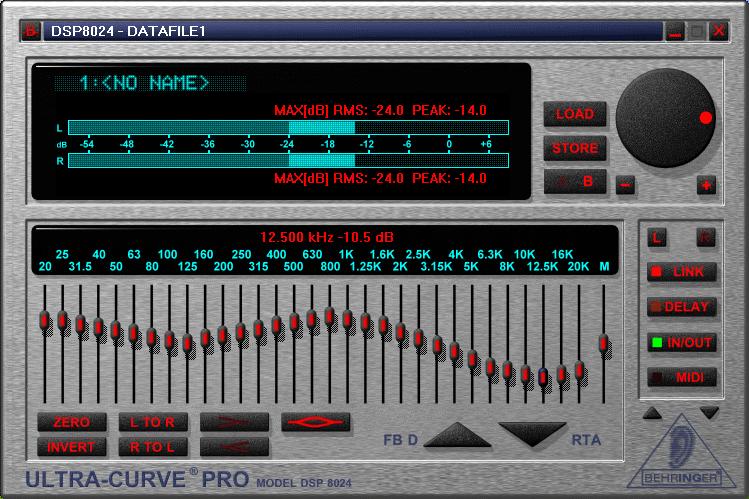Click the R channel level meter bar
This screenshot has width=749, height=499.
coord(289,160)
